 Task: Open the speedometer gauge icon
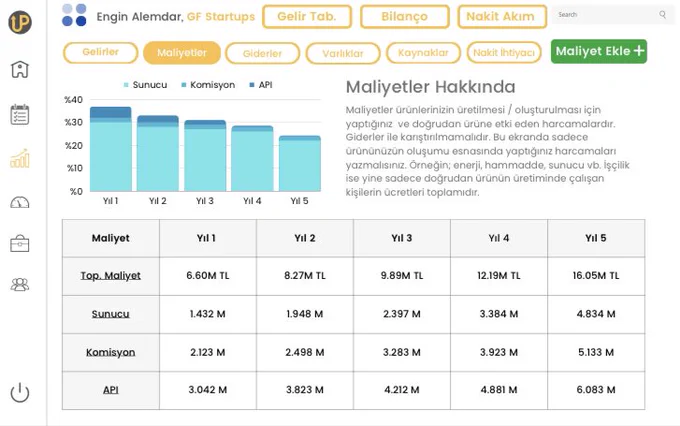20,203
